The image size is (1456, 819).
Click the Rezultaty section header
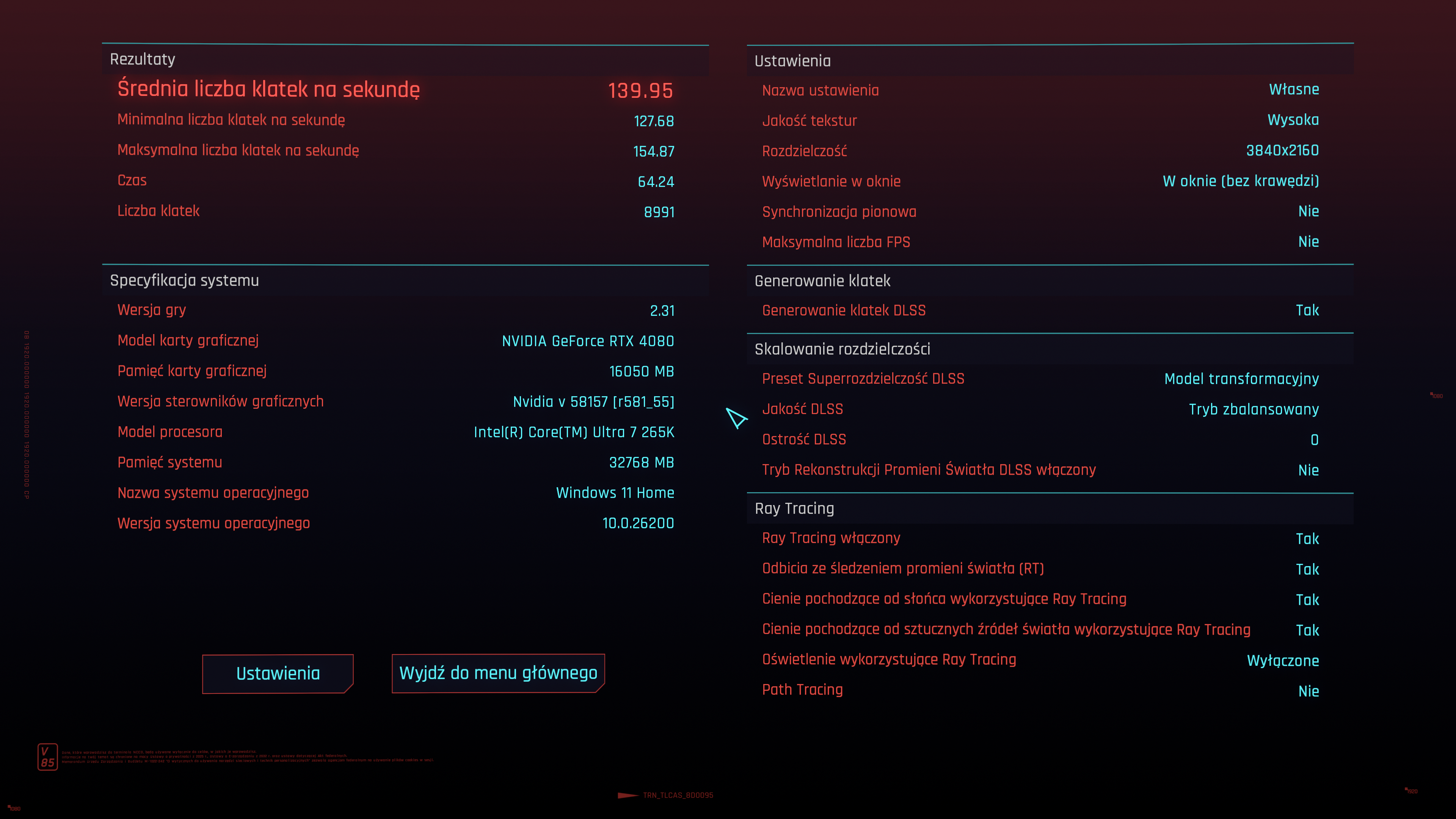tap(143, 60)
